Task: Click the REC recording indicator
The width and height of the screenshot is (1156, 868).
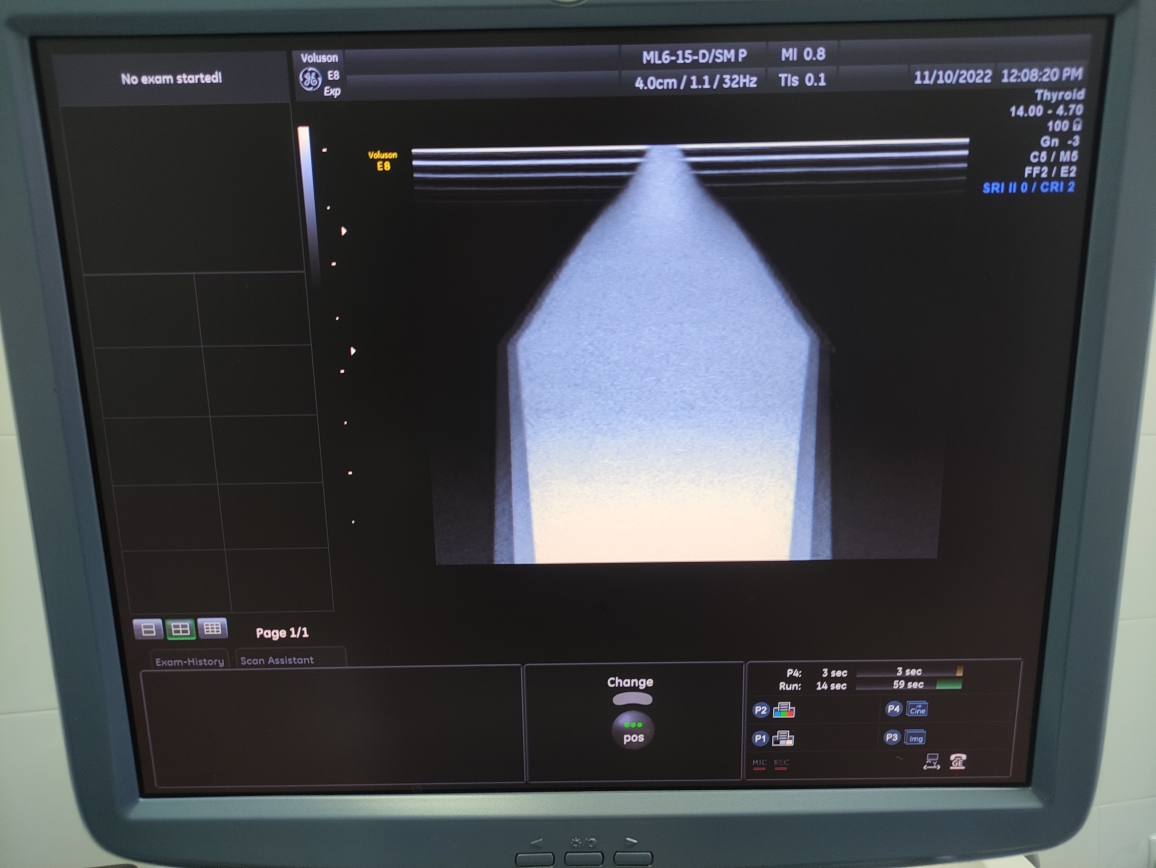Action: click(781, 765)
